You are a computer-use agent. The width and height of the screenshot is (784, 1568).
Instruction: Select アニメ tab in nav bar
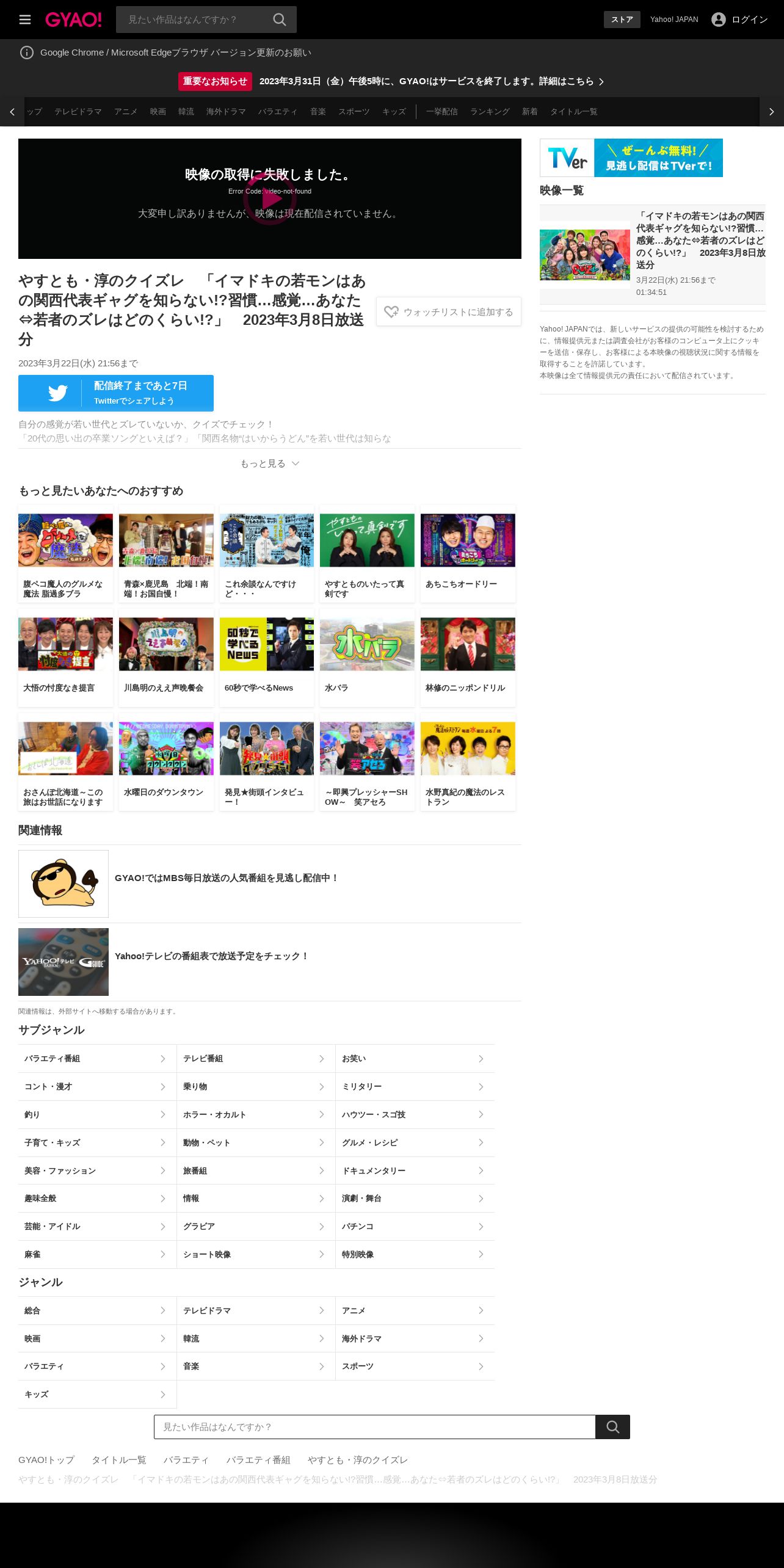point(126,112)
